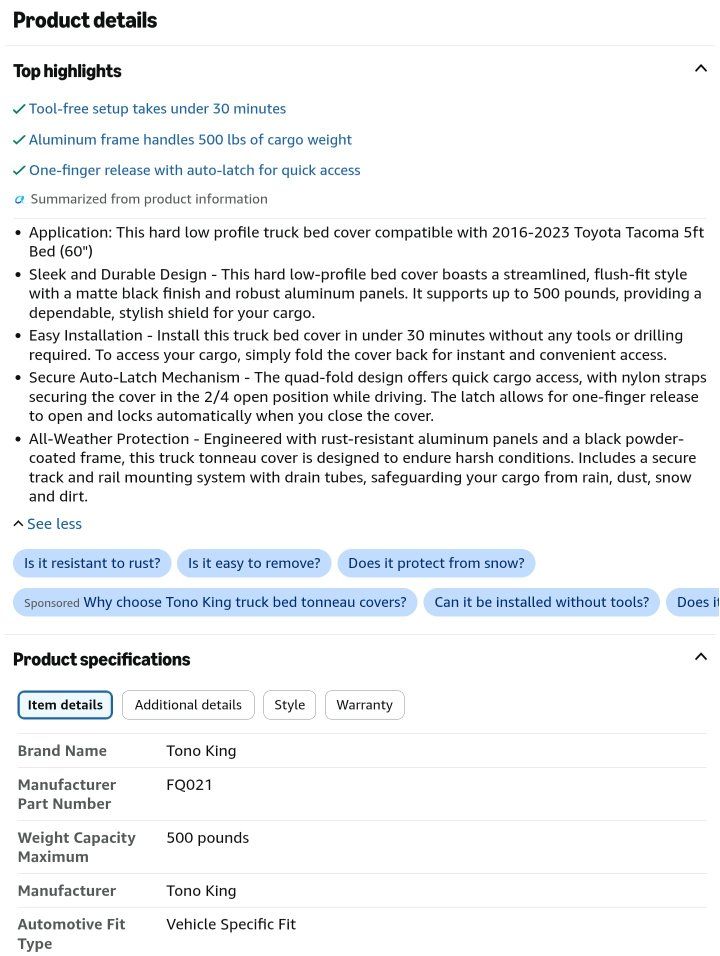This screenshot has height=956, width=720.
Task: Switch to the Style tab
Action: coord(290,705)
